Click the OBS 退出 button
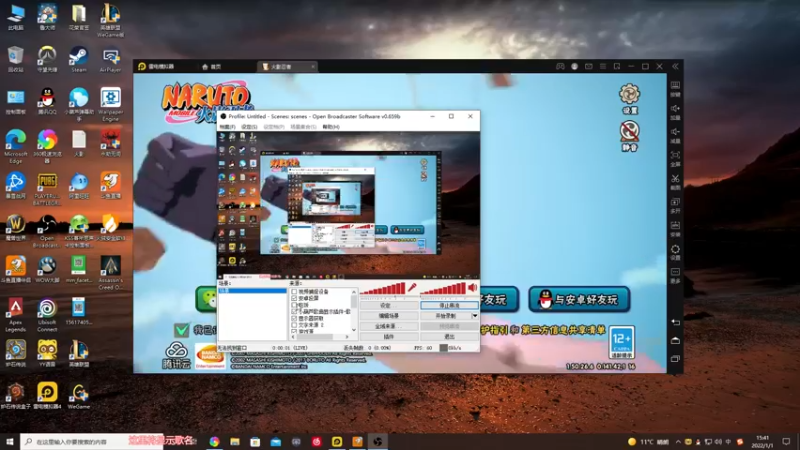800x450 pixels. point(449,337)
